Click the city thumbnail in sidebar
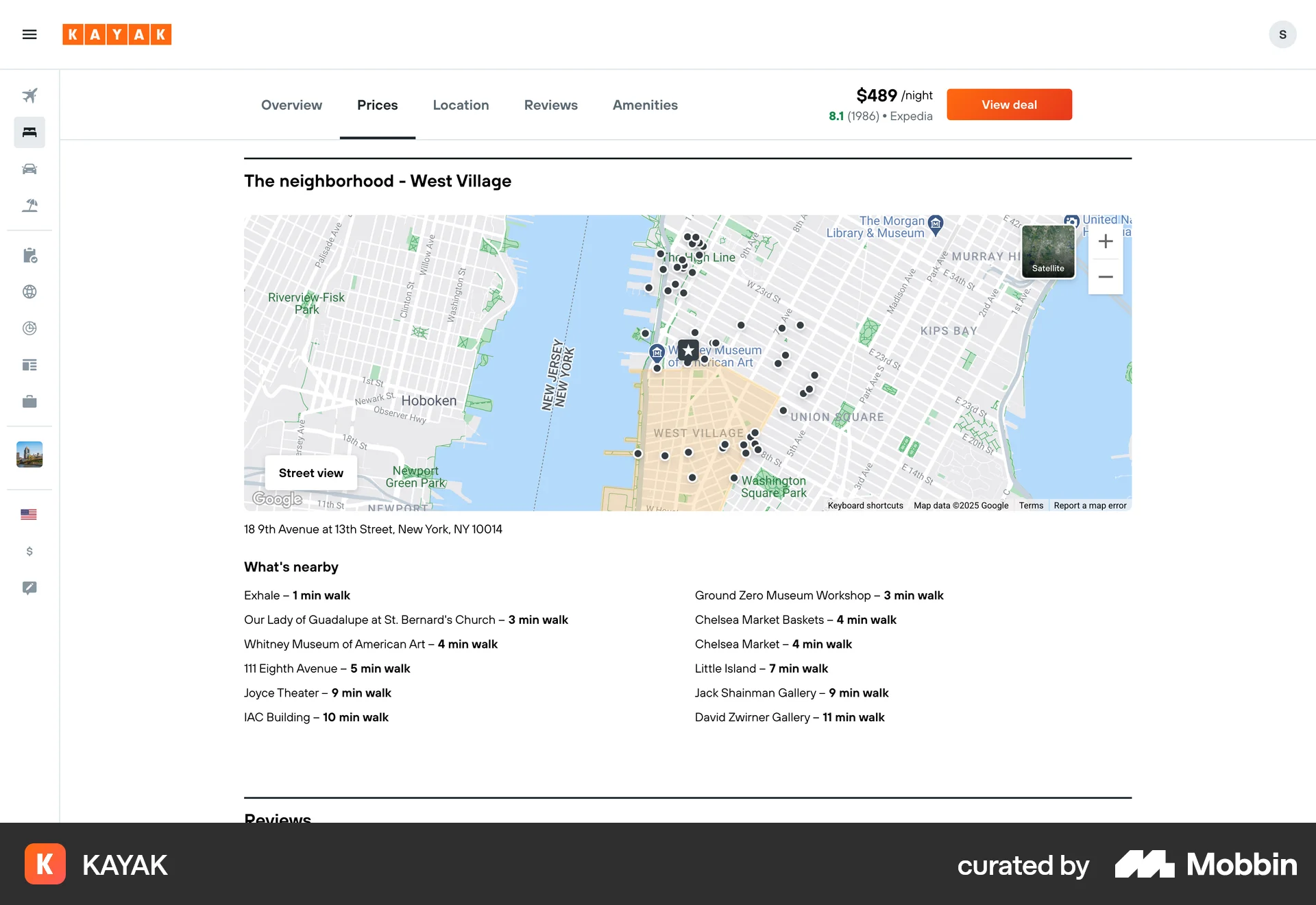Image resolution: width=1316 pixels, height=905 pixels. (x=29, y=453)
